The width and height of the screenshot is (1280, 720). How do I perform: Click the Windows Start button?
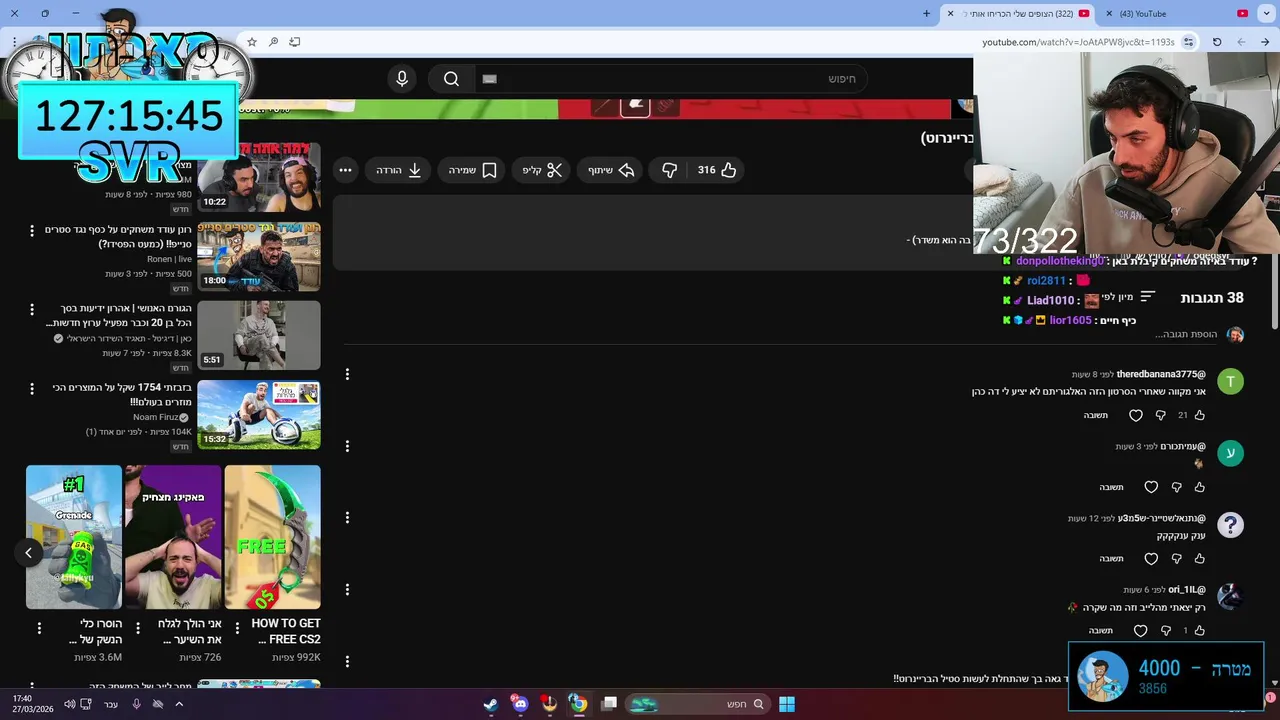(787, 704)
